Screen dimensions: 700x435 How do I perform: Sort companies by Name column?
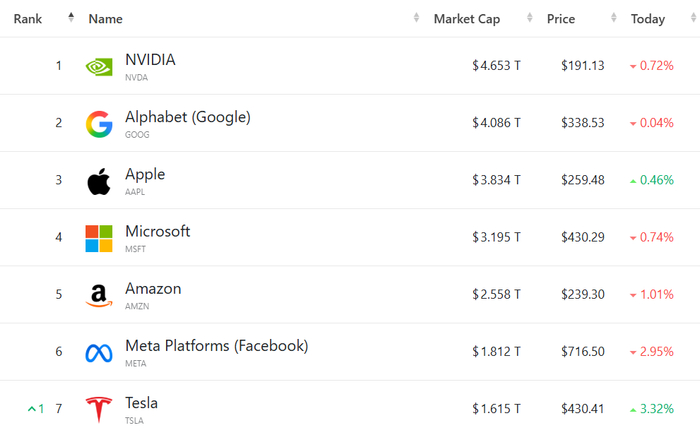pos(105,19)
